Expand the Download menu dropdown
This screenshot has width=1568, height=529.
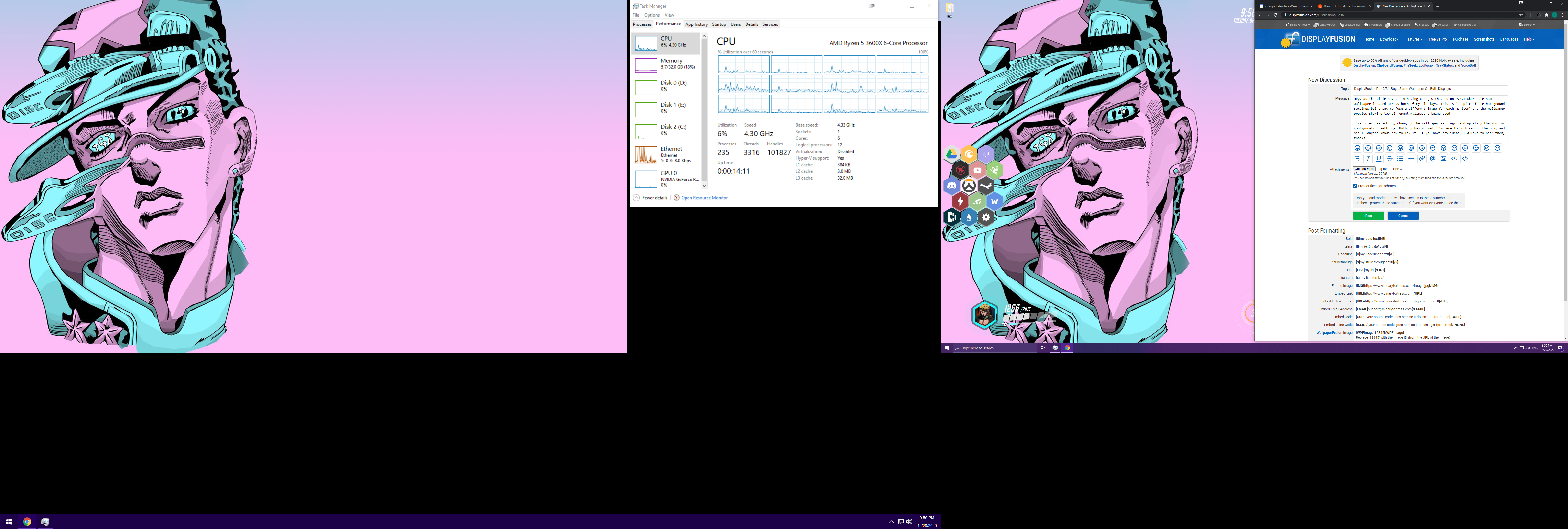1389,40
